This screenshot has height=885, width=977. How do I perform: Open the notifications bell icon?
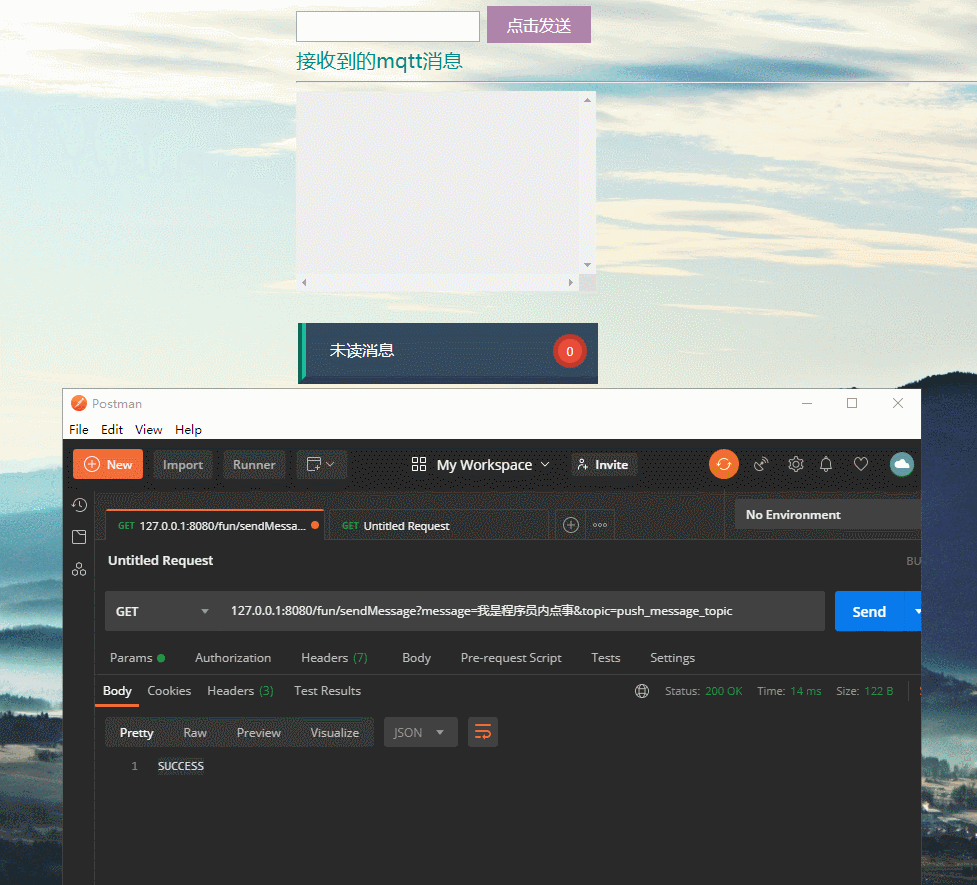click(826, 464)
